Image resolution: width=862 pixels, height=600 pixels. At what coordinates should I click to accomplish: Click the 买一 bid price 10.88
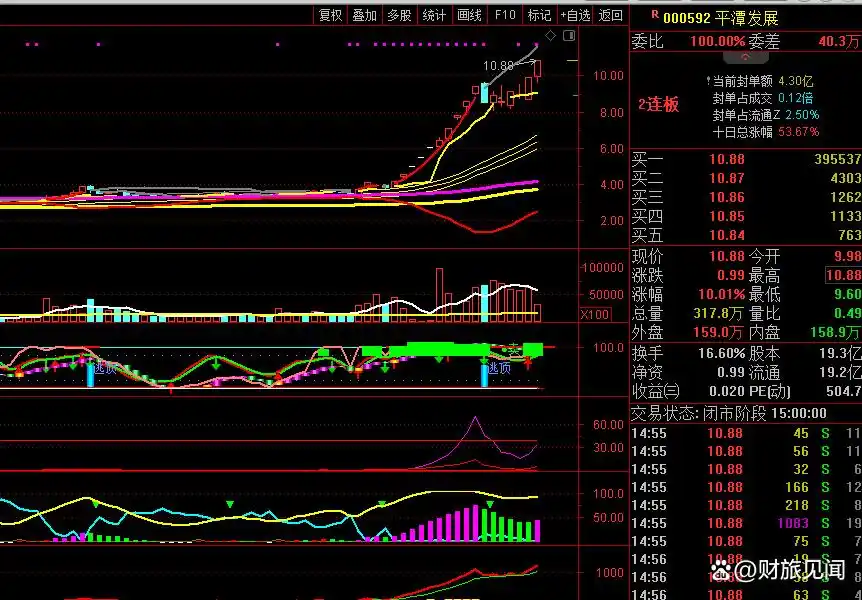coord(726,159)
